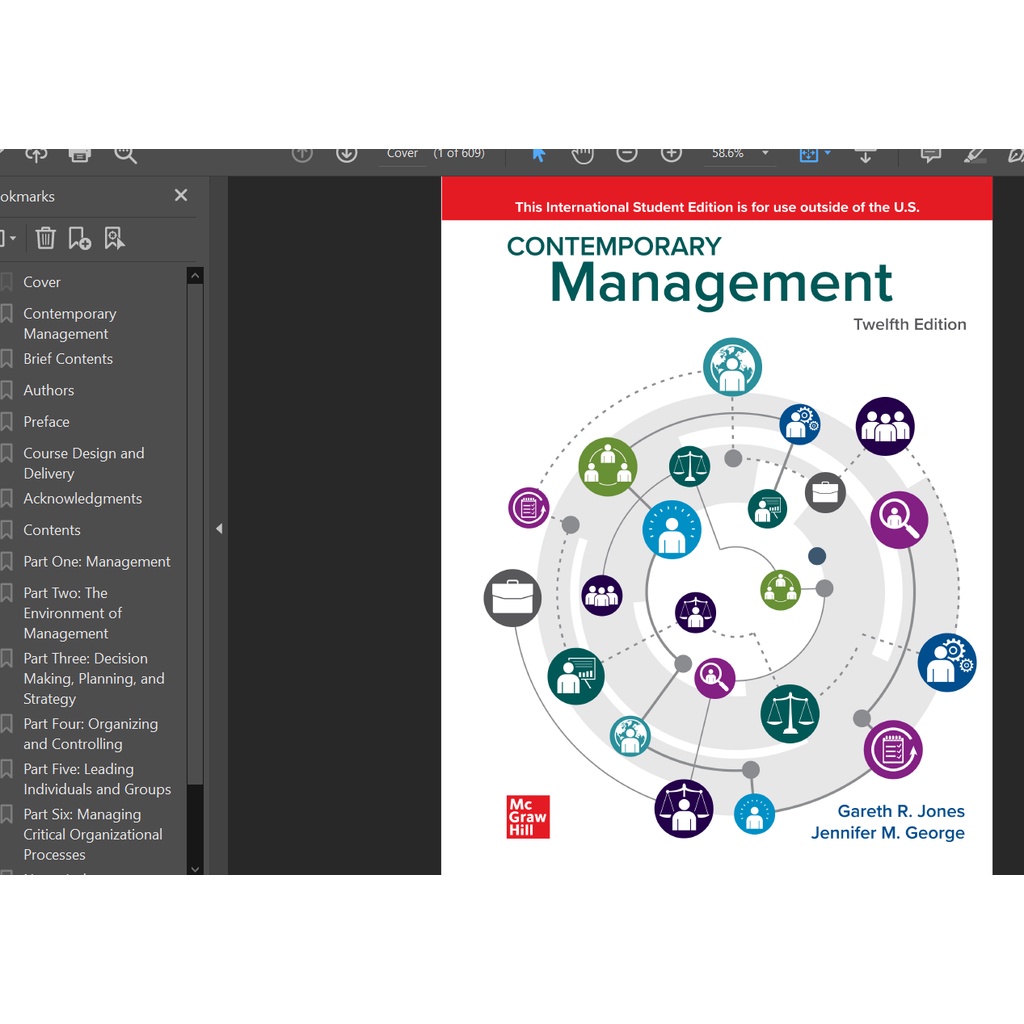Viewport: 1024px width, 1024px height.
Task: Zoom in using the plus button
Action: tap(672, 154)
